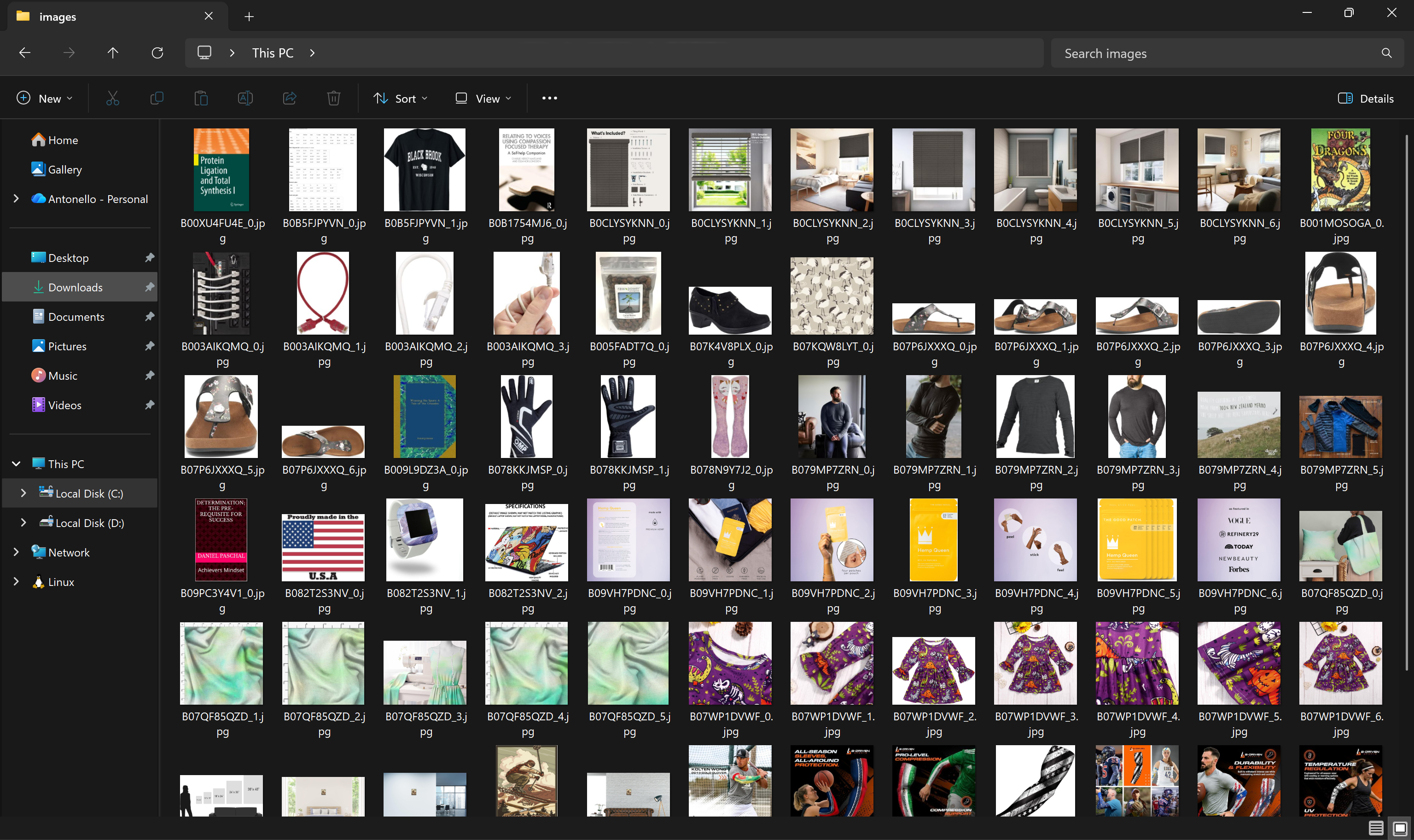Click the Refresh icon in the navigation bar
Screen dimensions: 1414x840
point(157,52)
